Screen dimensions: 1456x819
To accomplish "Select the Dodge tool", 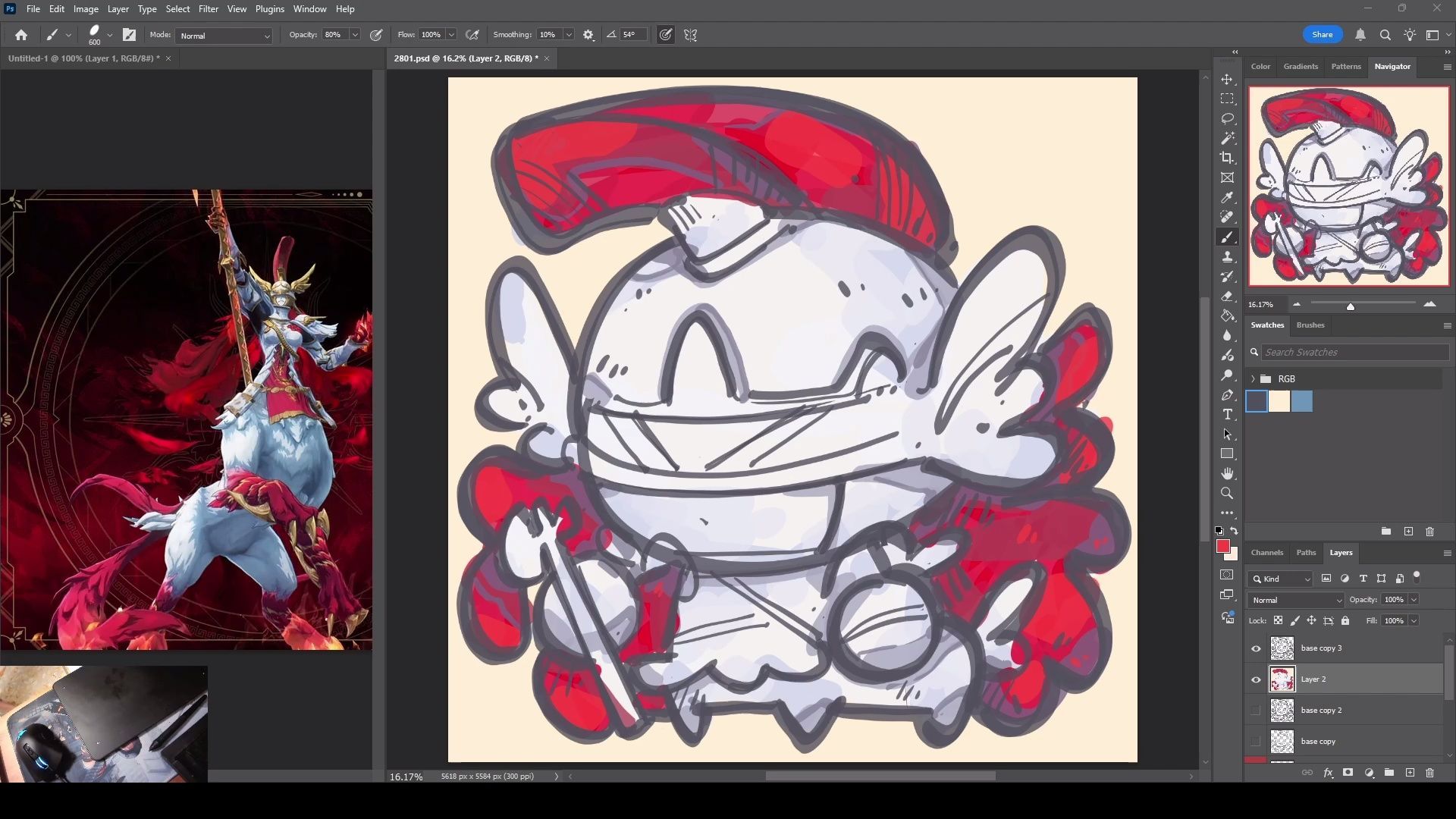I will point(1227,375).
